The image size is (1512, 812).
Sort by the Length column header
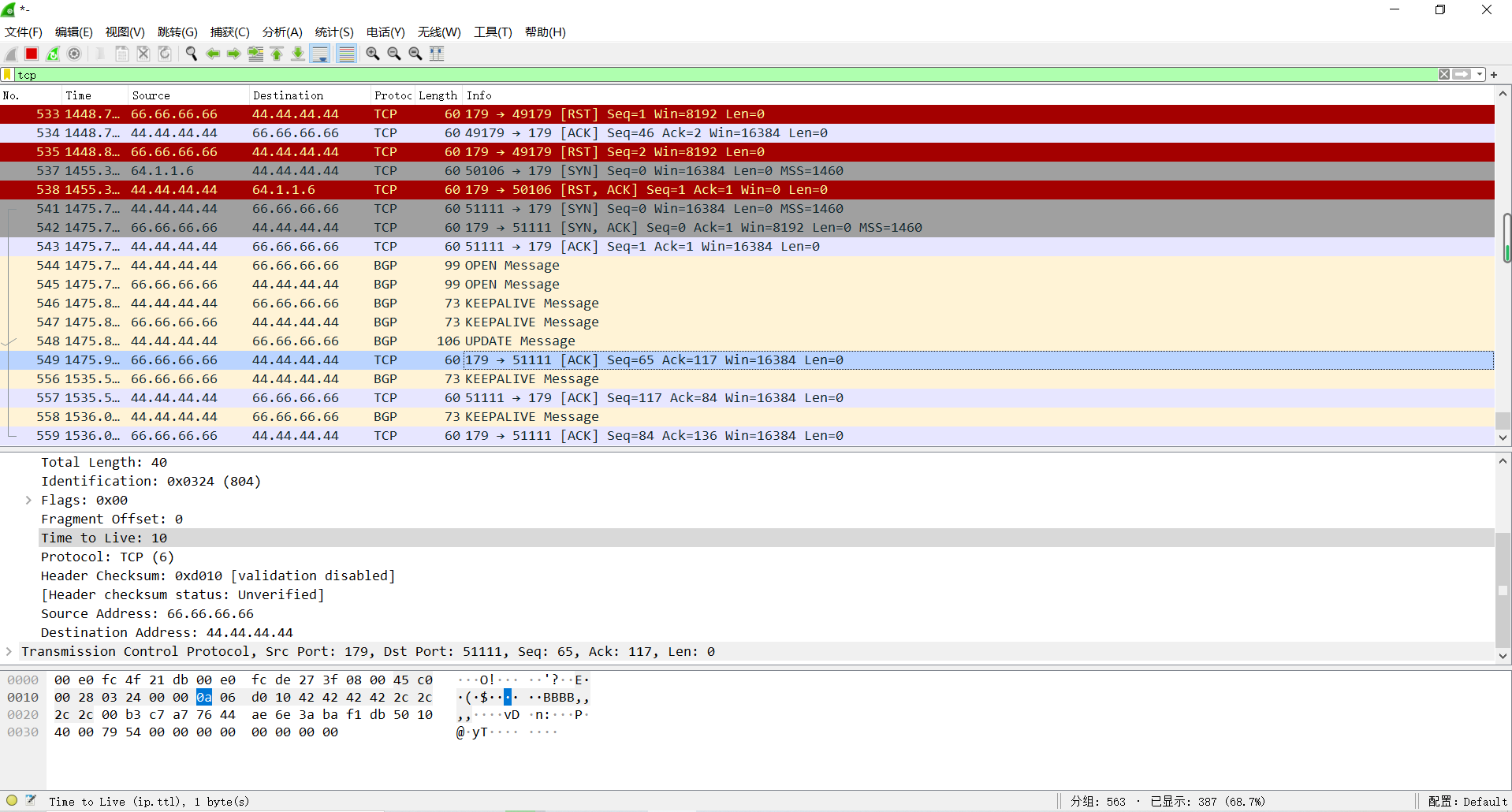pyautogui.click(x=438, y=95)
